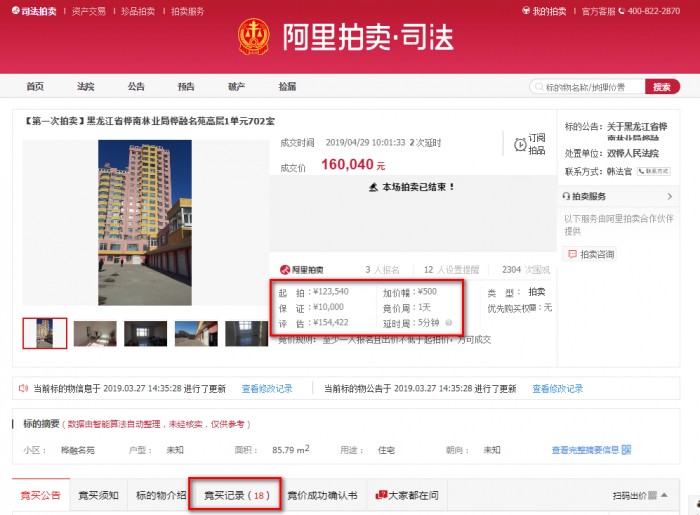Switch to 竞买须知 tab
This screenshot has height=515, width=700.
click(99, 495)
